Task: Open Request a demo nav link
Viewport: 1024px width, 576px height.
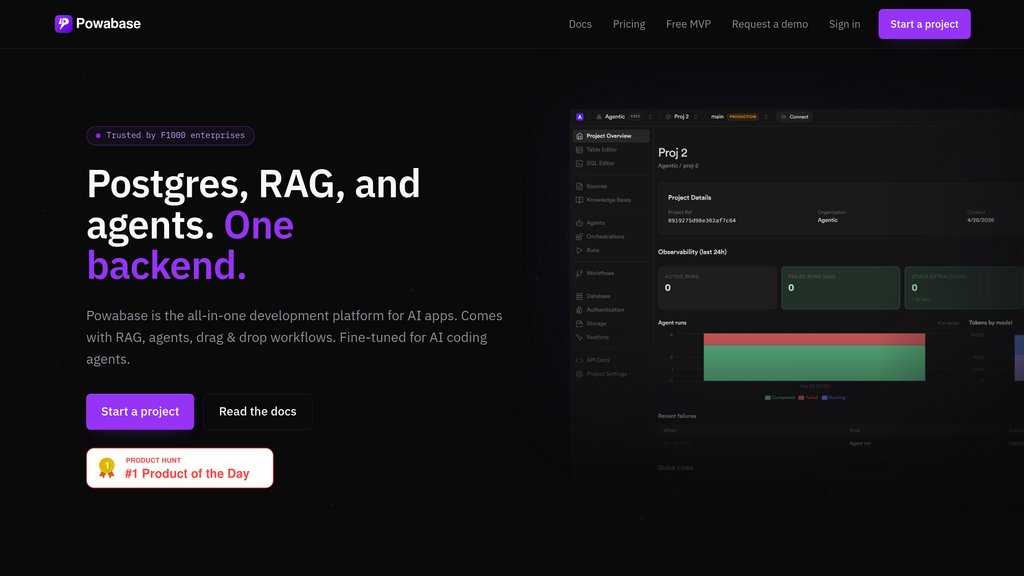Action: [769, 24]
